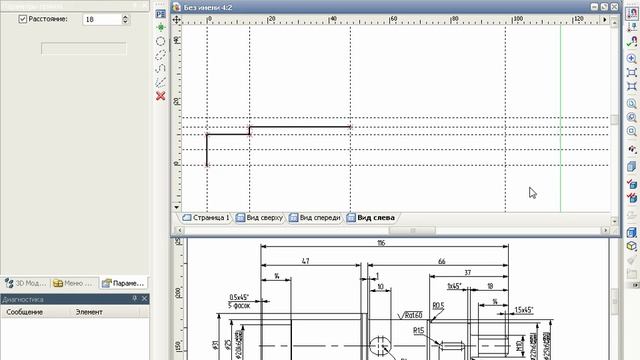The image size is (640, 360).
Task: Click the first round zoom icon below fit-all
Action: 632,104
